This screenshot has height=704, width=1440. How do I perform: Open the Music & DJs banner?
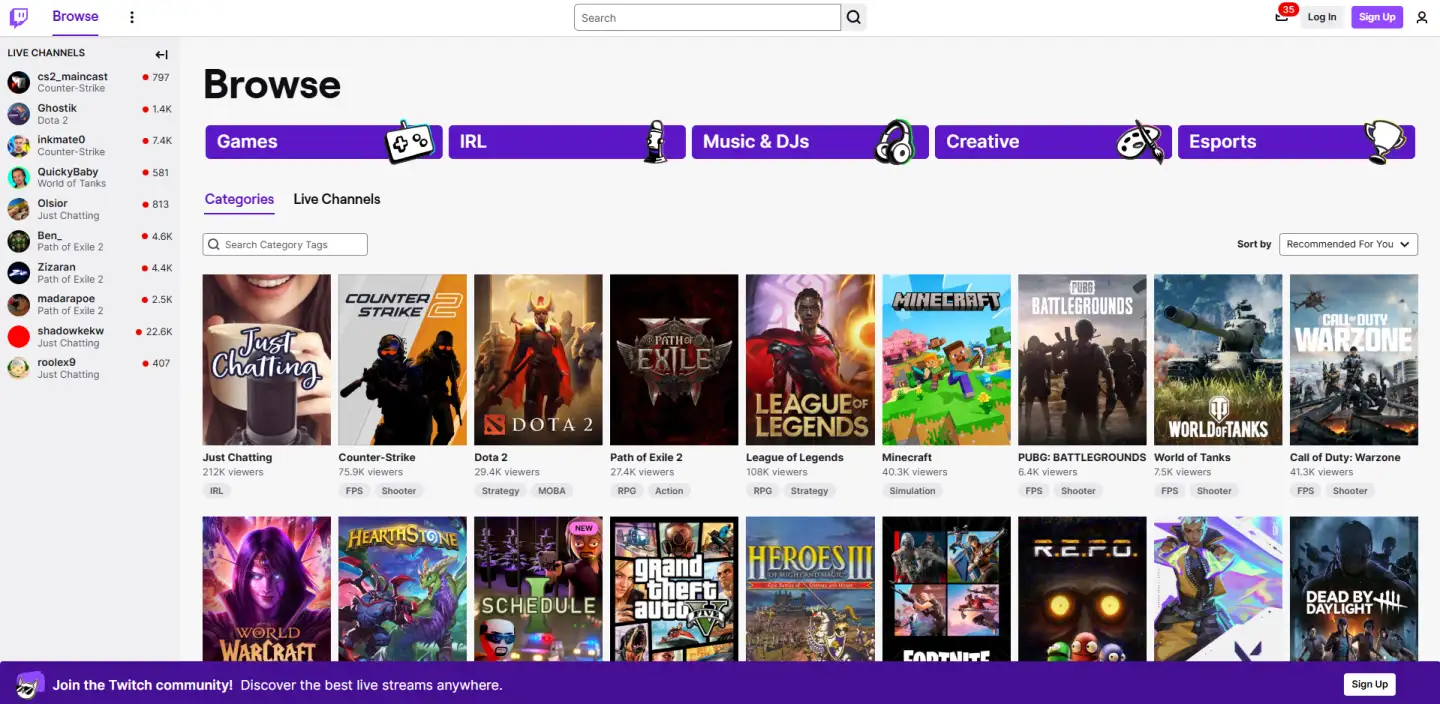coord(810,142)
